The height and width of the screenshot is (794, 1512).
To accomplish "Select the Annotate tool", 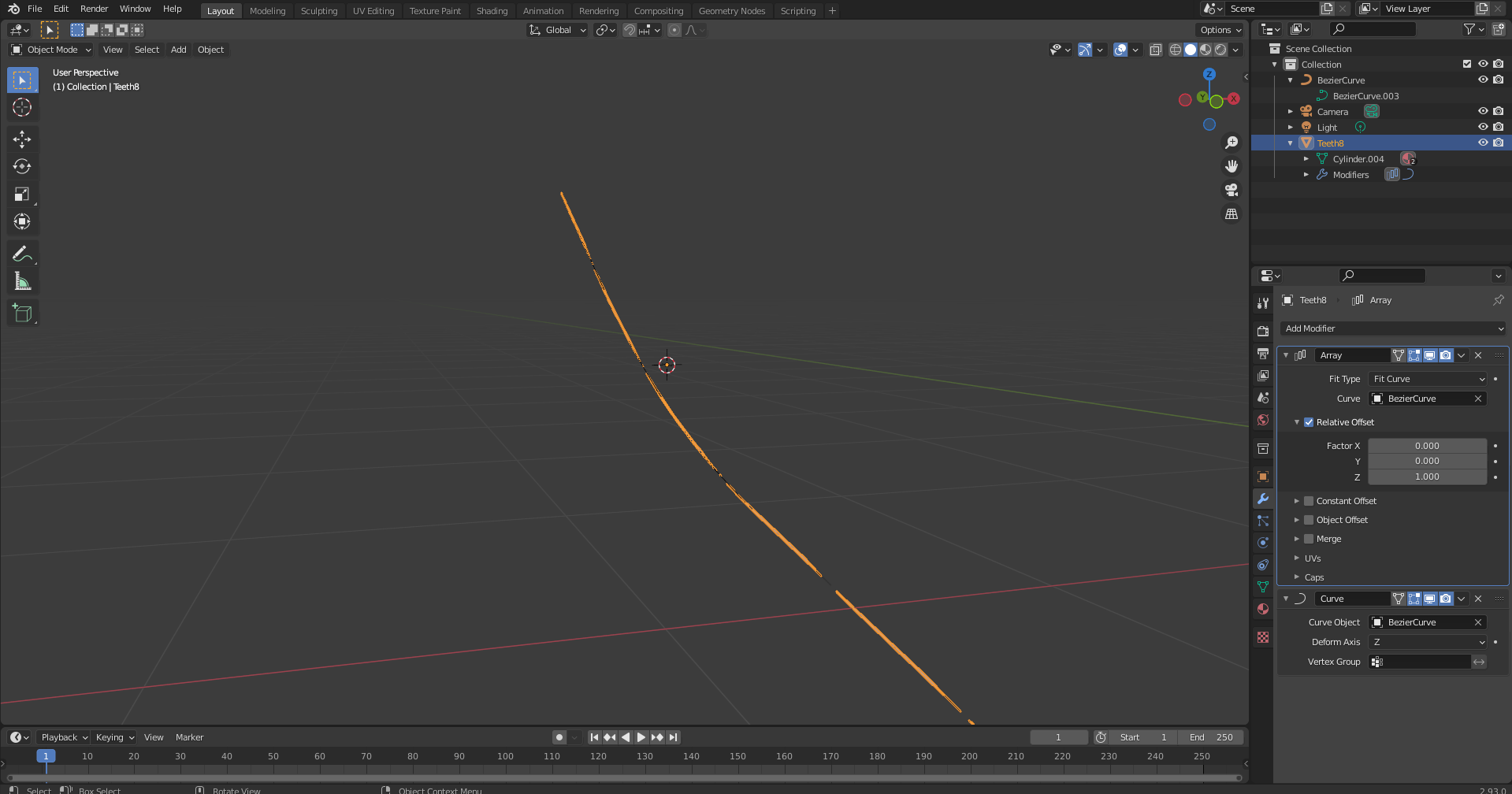I will click(x=23, y=253).
